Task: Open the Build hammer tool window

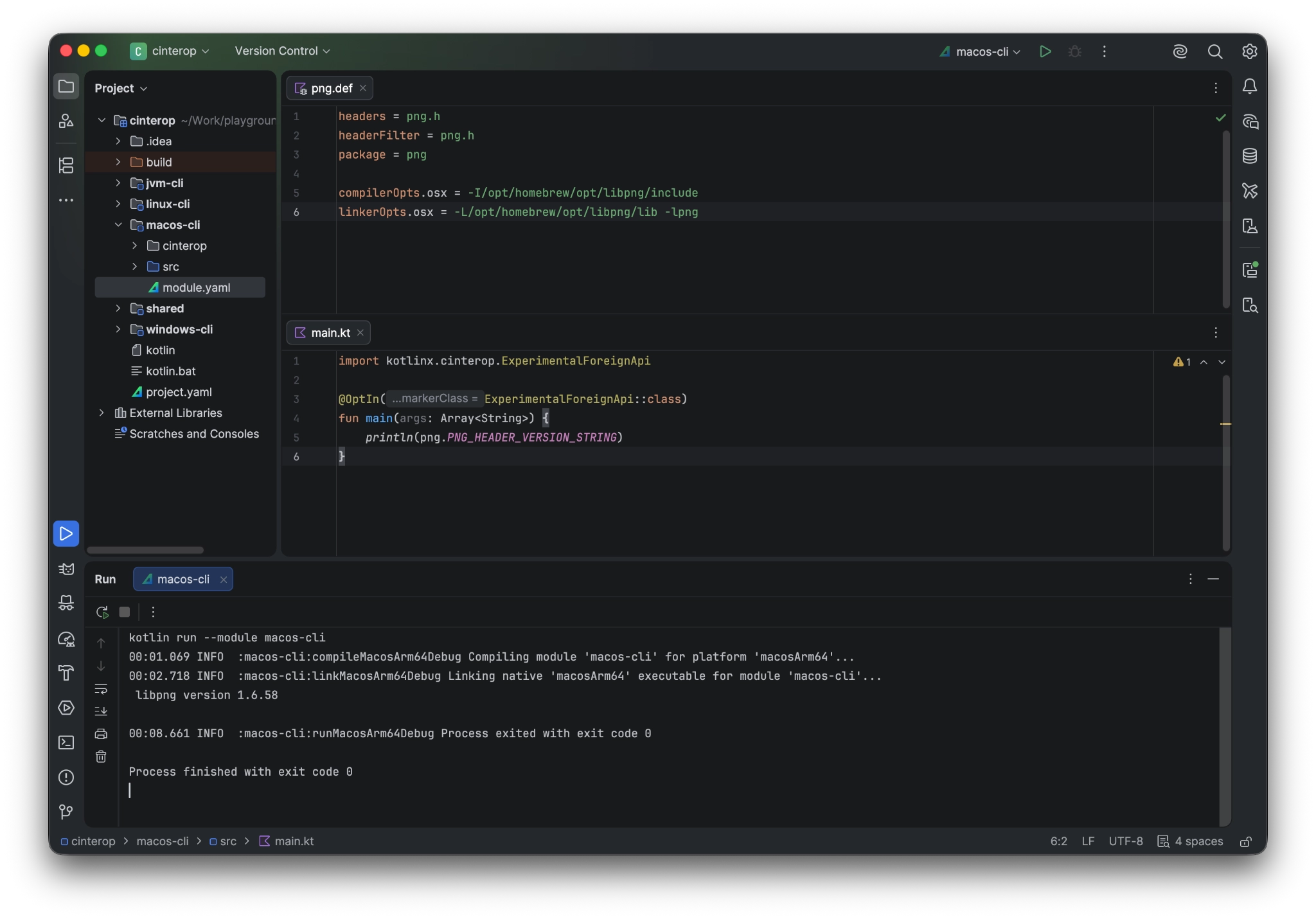Action: click(x=66, y=673)
